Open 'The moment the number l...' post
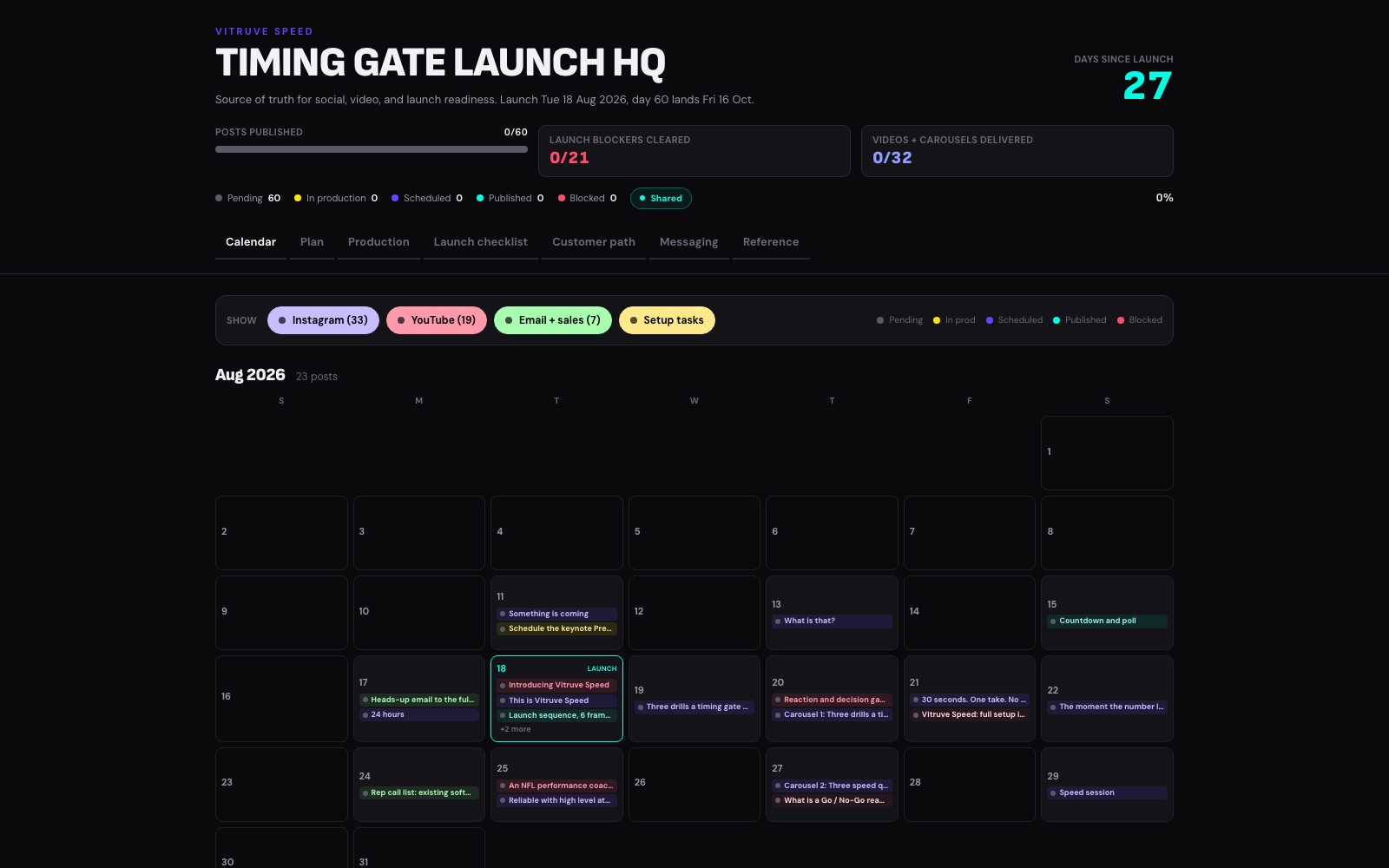 point(1107,707)
